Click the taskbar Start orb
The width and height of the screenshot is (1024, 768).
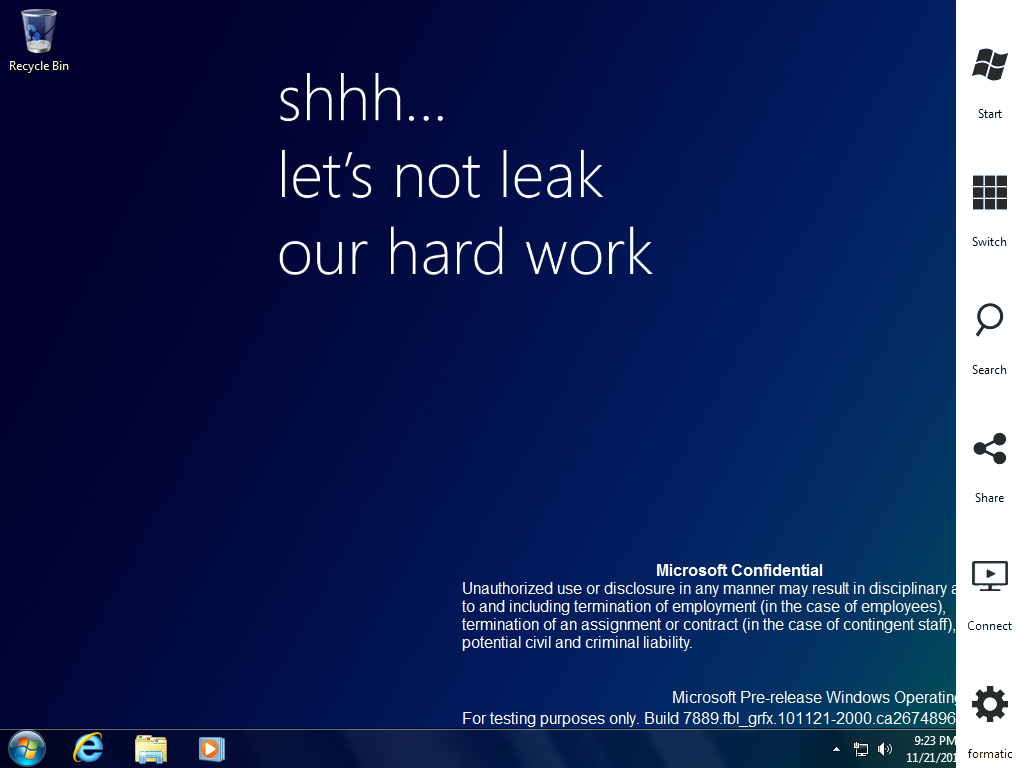[x=27, y=748]
